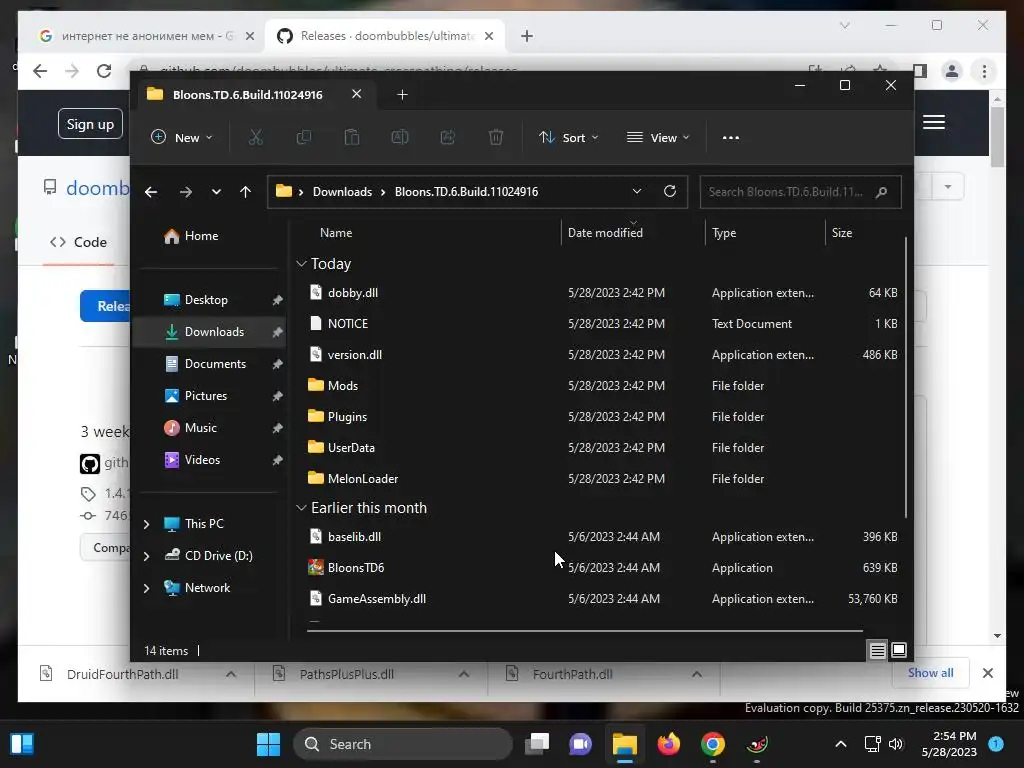Go back in File Explorer navigation
The height and width of the screenshot is (768, 1024).
pos(151,192)
